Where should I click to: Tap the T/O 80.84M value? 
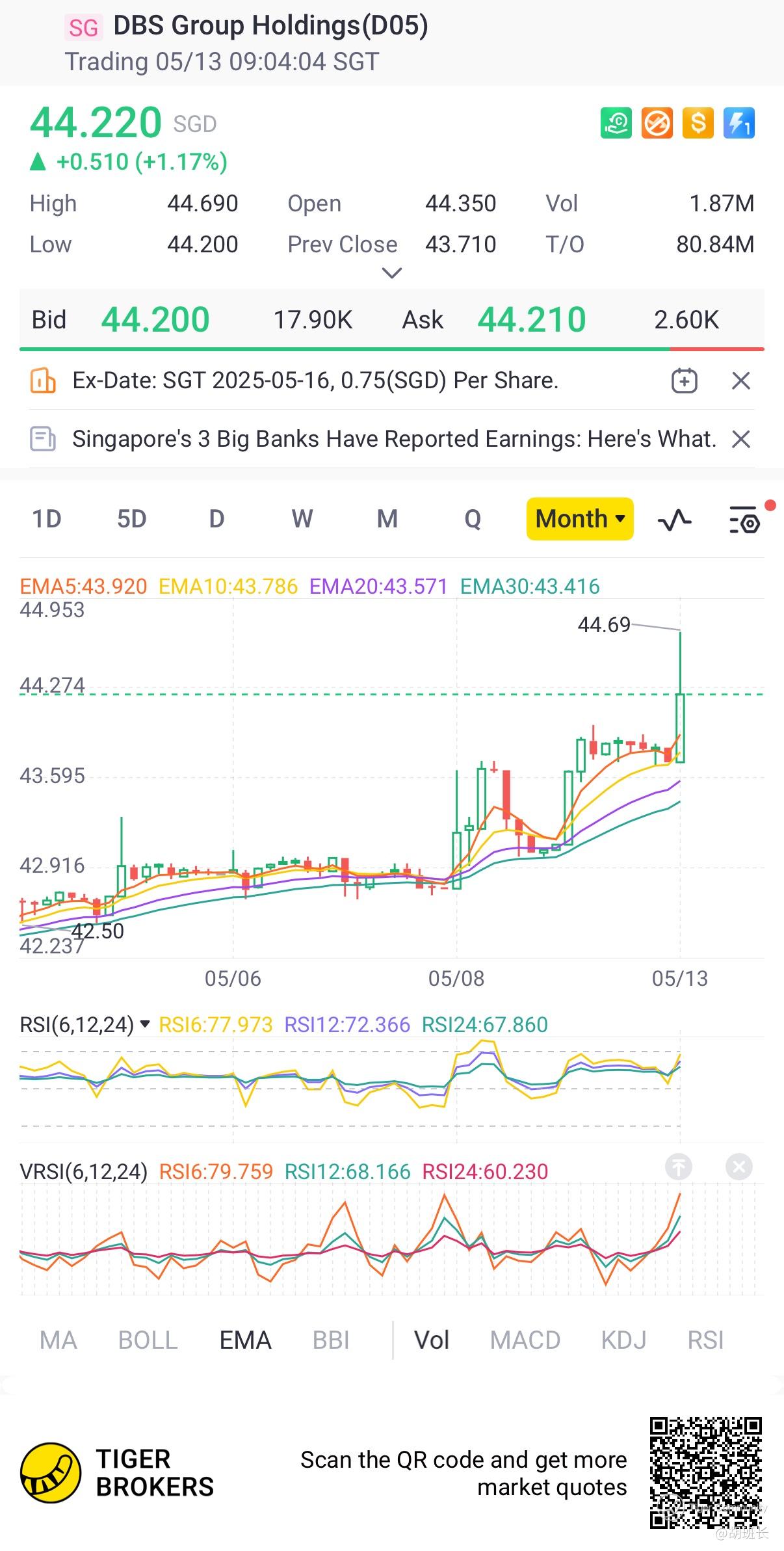[x=715, y=245]
